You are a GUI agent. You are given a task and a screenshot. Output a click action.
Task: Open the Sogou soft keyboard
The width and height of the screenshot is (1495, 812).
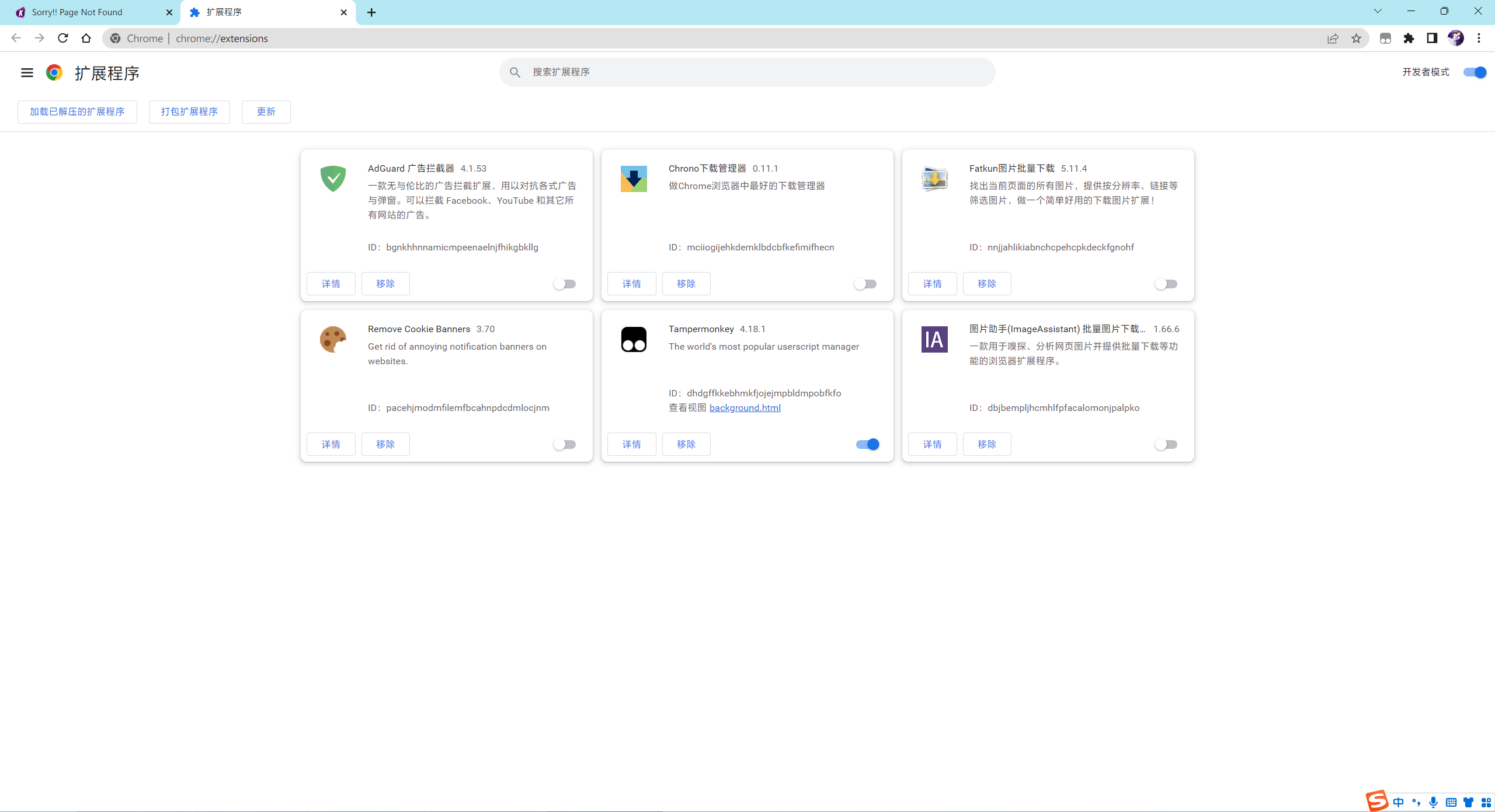click(1451, 802)
